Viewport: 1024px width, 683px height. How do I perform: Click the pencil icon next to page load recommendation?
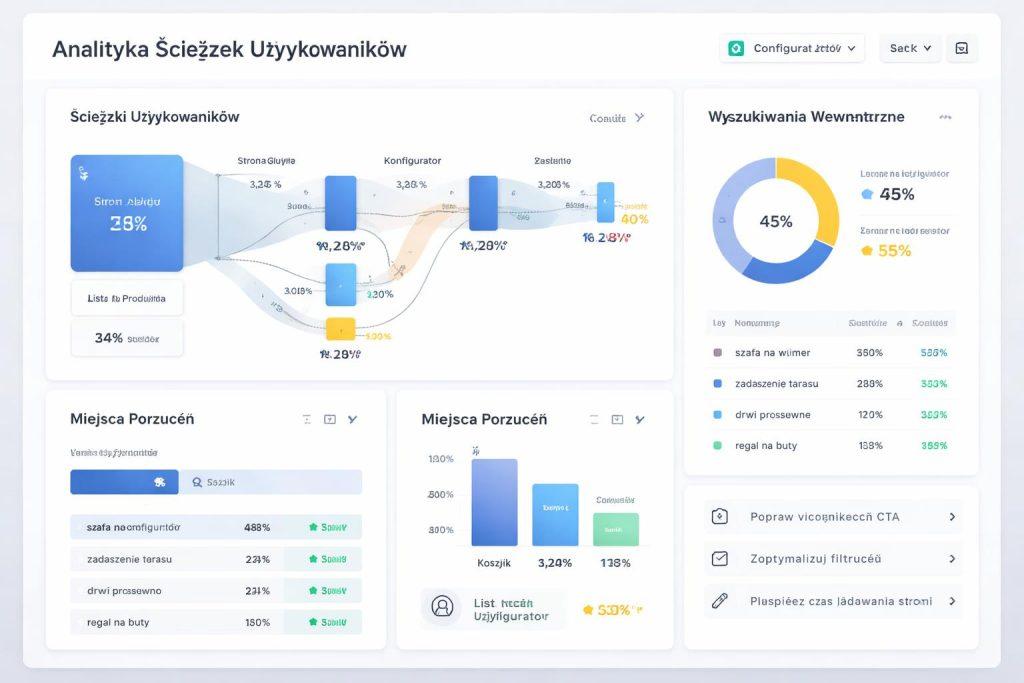click(719, 601)
